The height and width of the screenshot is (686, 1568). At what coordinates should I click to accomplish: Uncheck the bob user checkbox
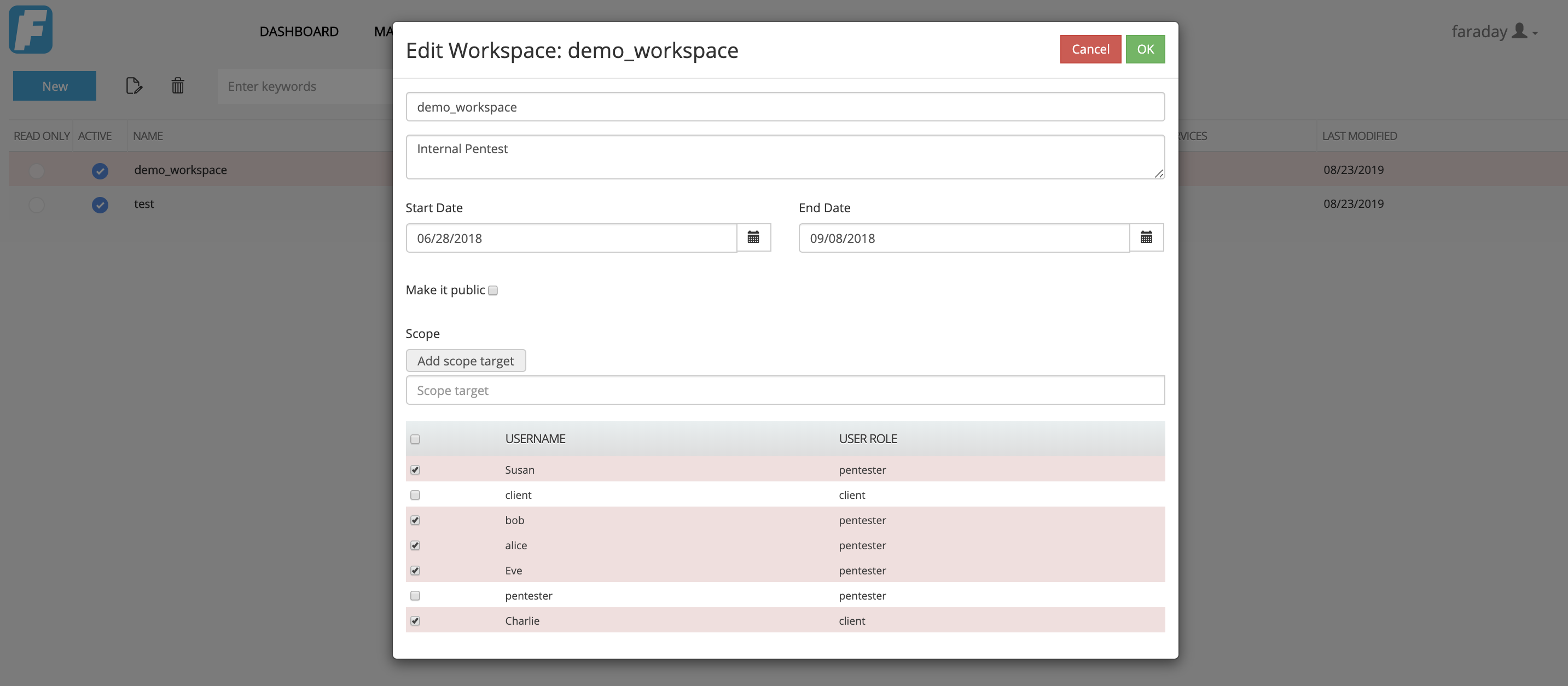pyautogui.click(x=415, y=520)
